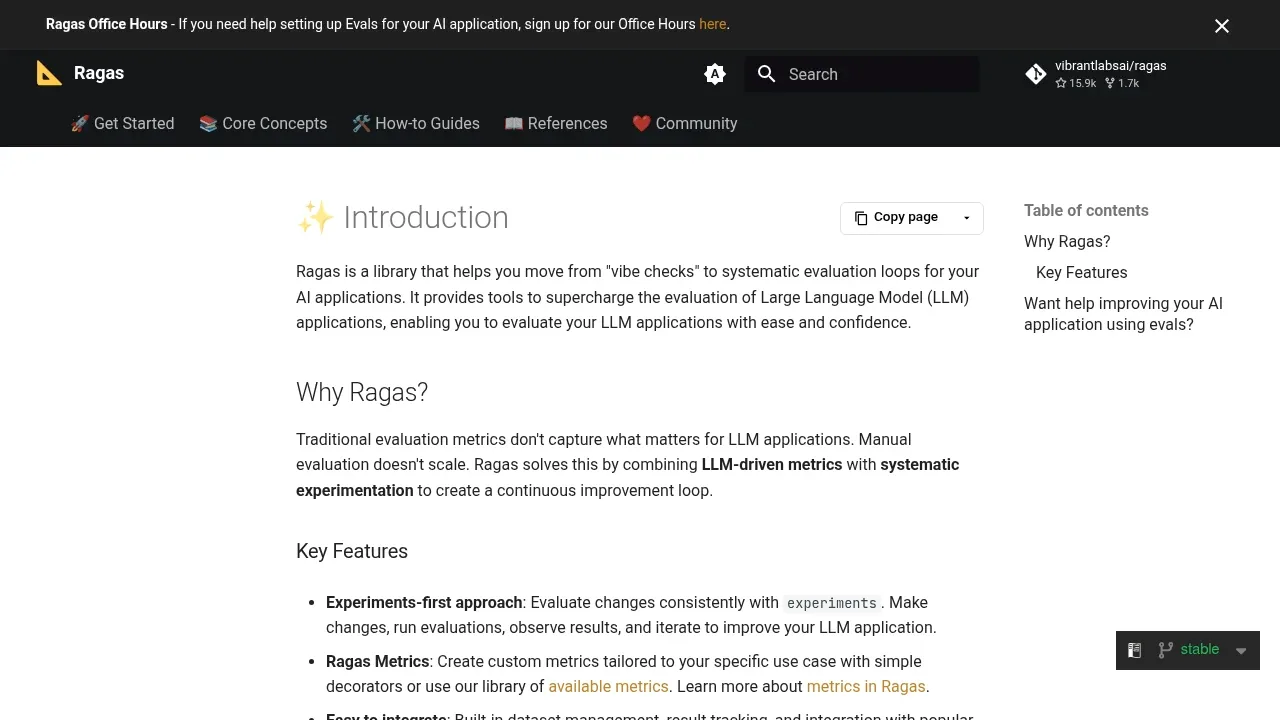Open the Core Concepts tab

point(263,124)
